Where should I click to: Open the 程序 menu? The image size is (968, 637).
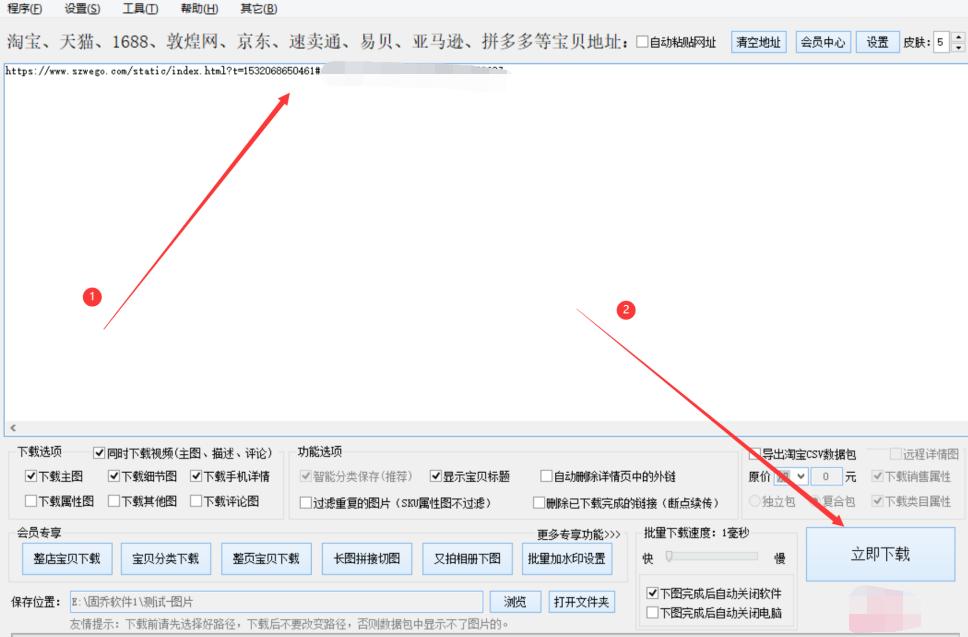[22, 7]
